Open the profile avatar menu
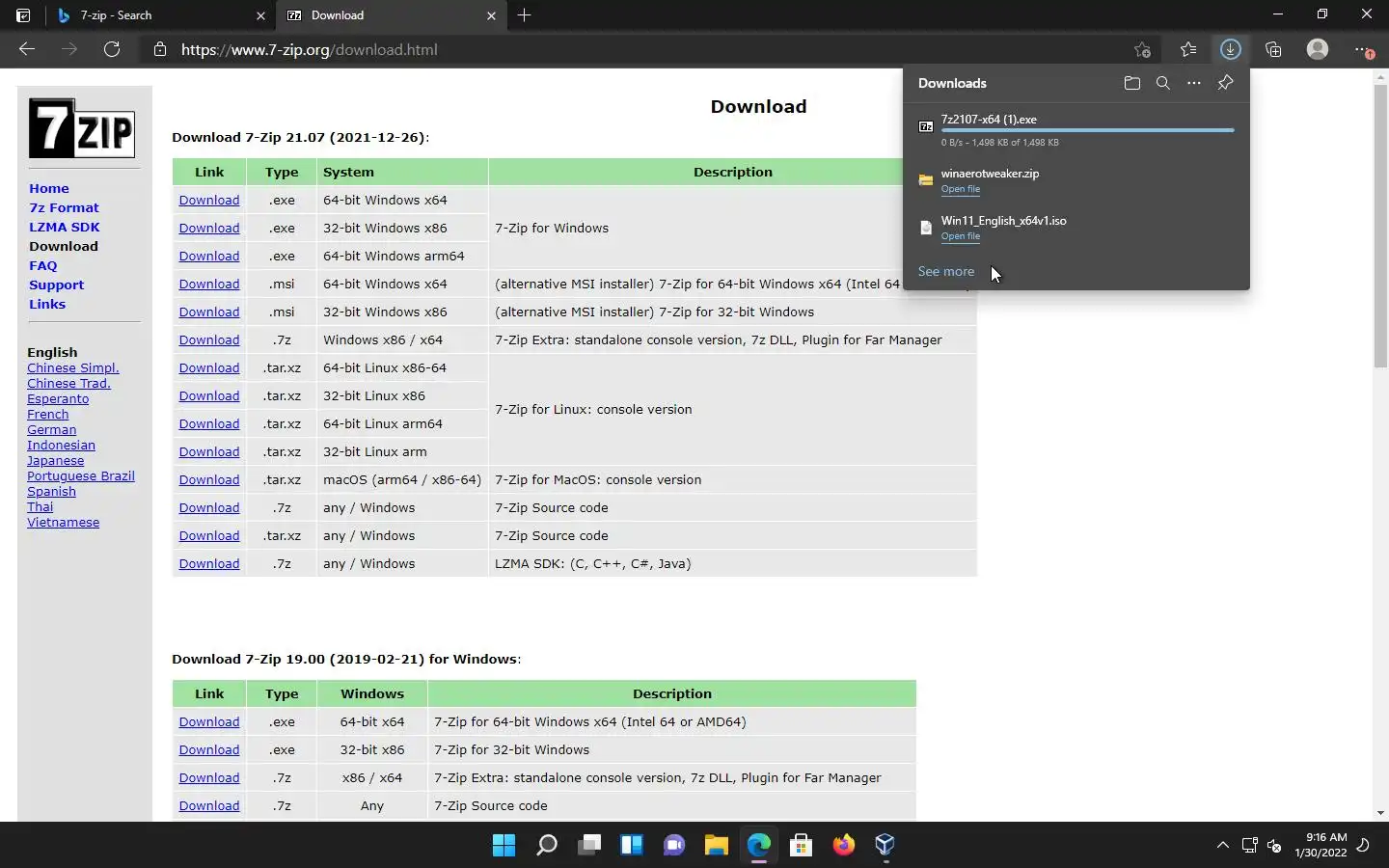1389x868 pixels. pyautogui.click(x=1318, y=49)
